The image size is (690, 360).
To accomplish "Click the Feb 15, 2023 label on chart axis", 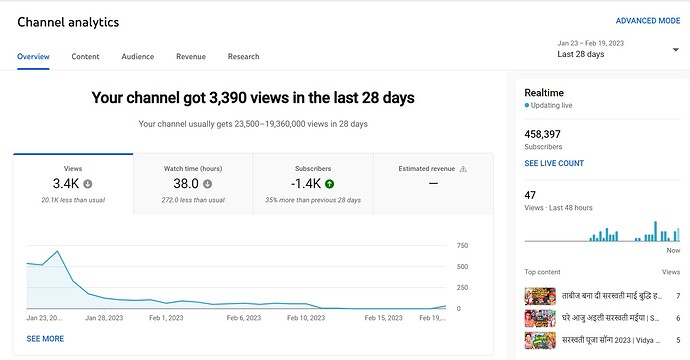I will tap(383, 318).
